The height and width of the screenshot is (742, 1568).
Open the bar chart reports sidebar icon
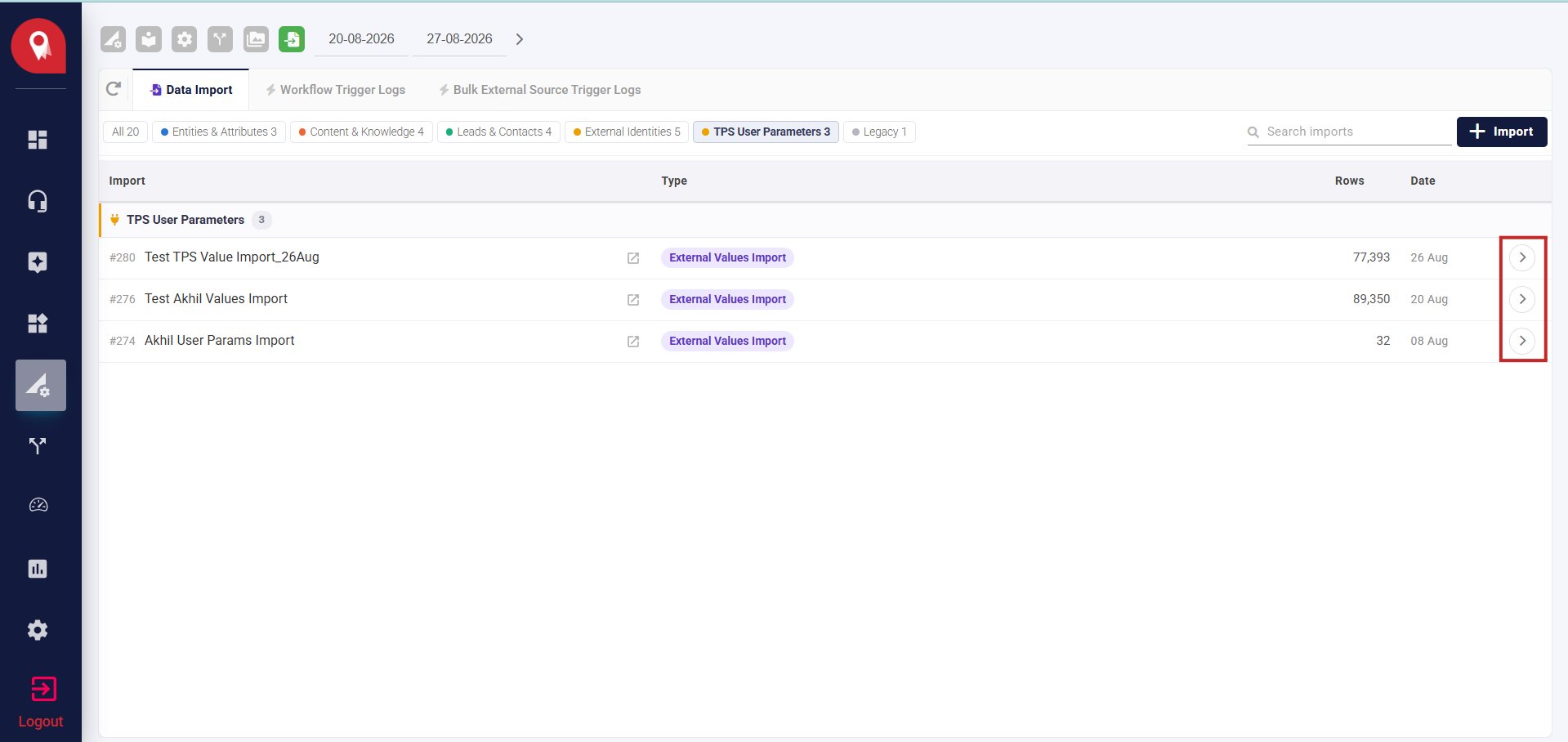[x=38, y=569]
